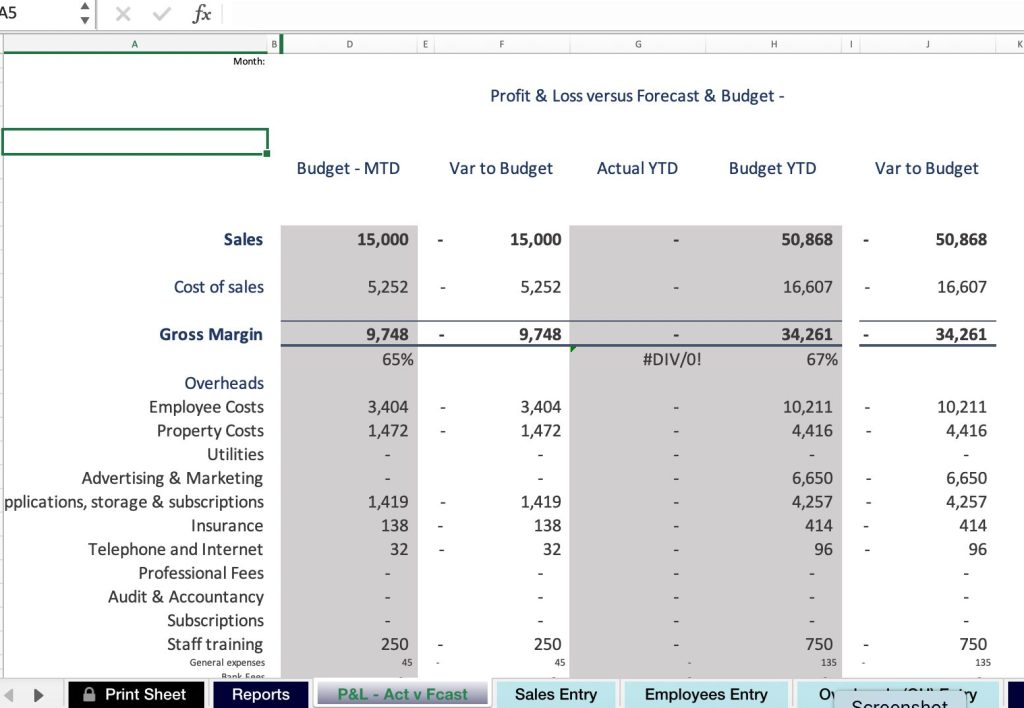
Task: Select the Sales Budget MTD cell 15,000
Action: pyautogui.click(x=382, y=239)
